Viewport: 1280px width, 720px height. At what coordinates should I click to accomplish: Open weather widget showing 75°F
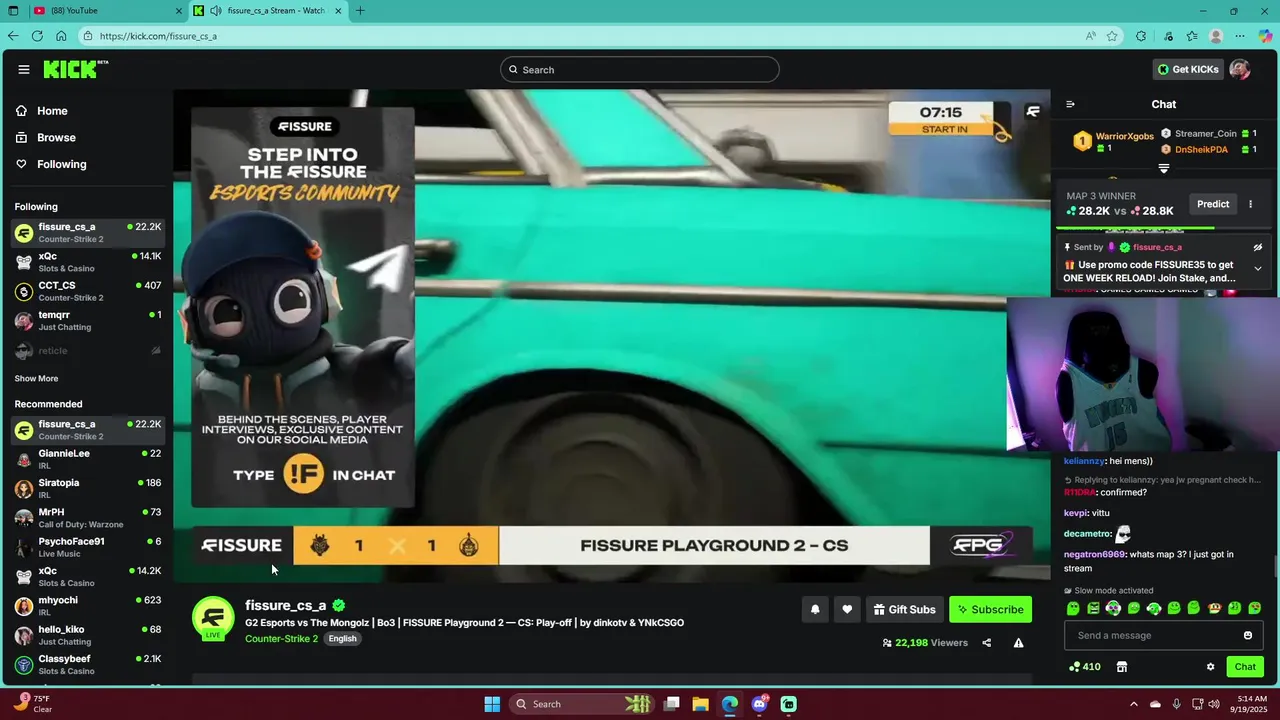click(x=34, y=704)
